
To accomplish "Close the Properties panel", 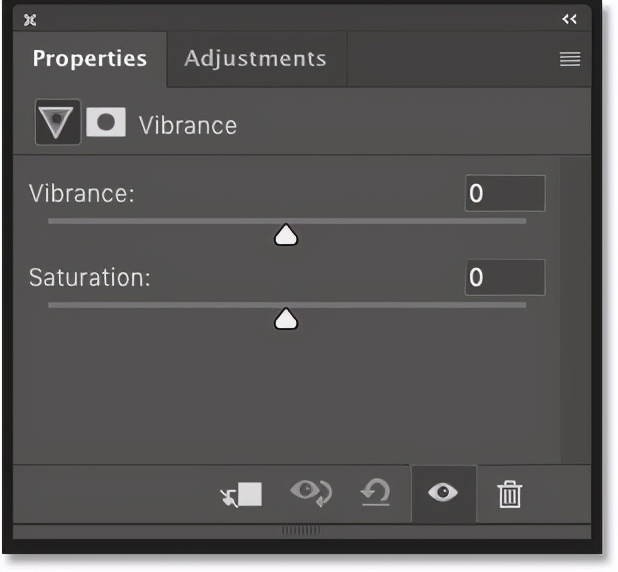I will pyautogui.click(x=30, y=19).
